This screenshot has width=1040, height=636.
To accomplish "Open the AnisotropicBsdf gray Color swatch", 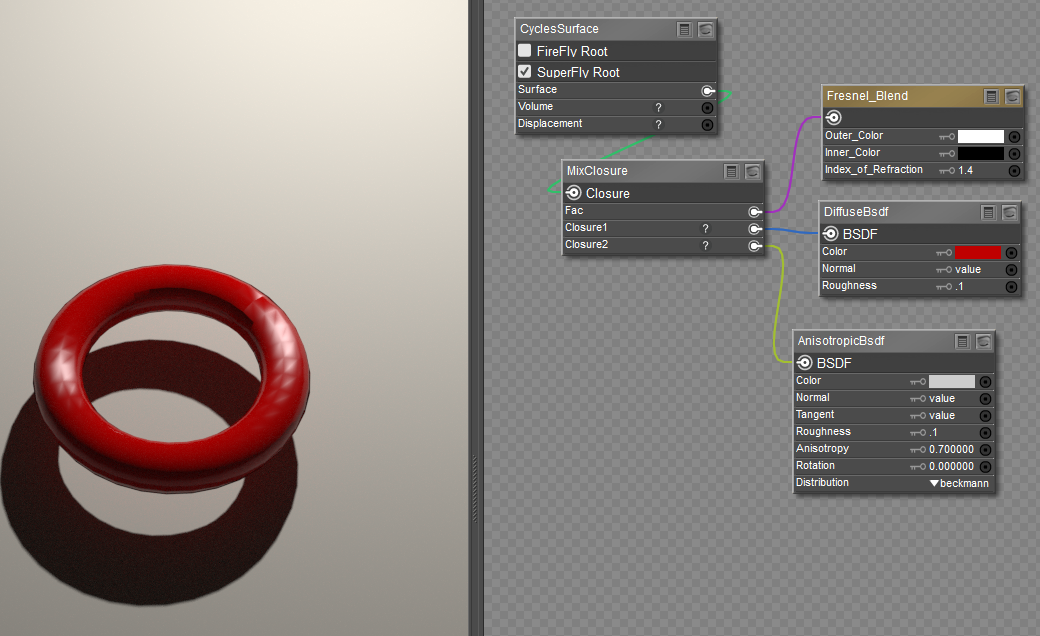I will click(x=952, y=381).
